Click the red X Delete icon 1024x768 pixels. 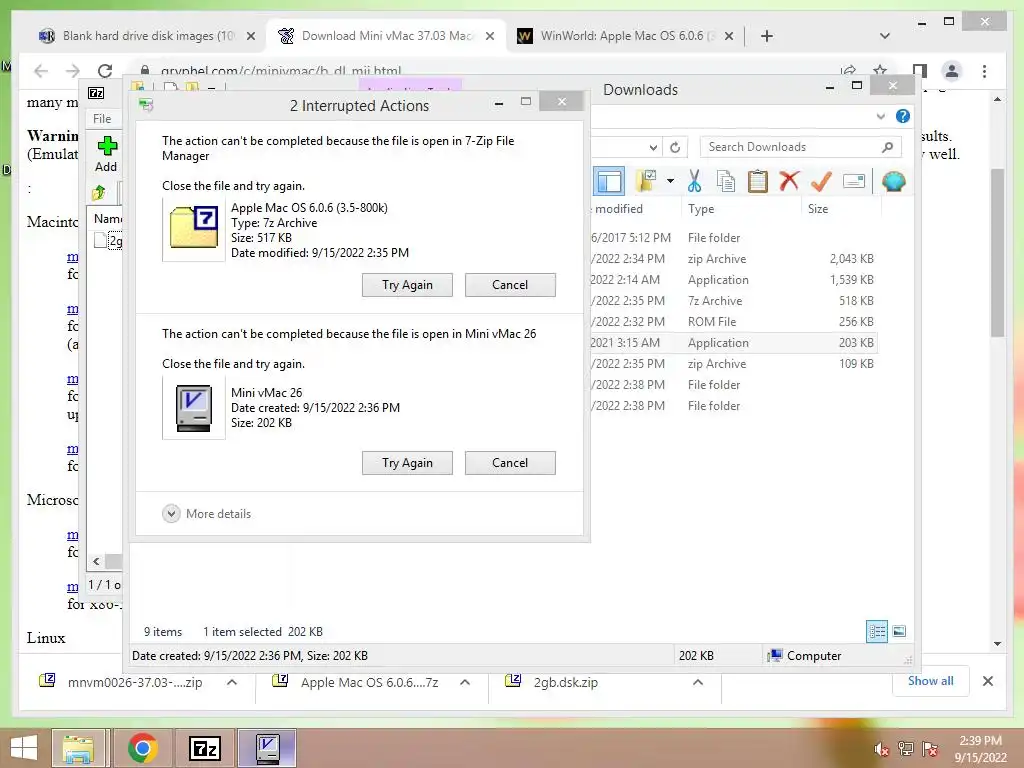click(789, 181)
